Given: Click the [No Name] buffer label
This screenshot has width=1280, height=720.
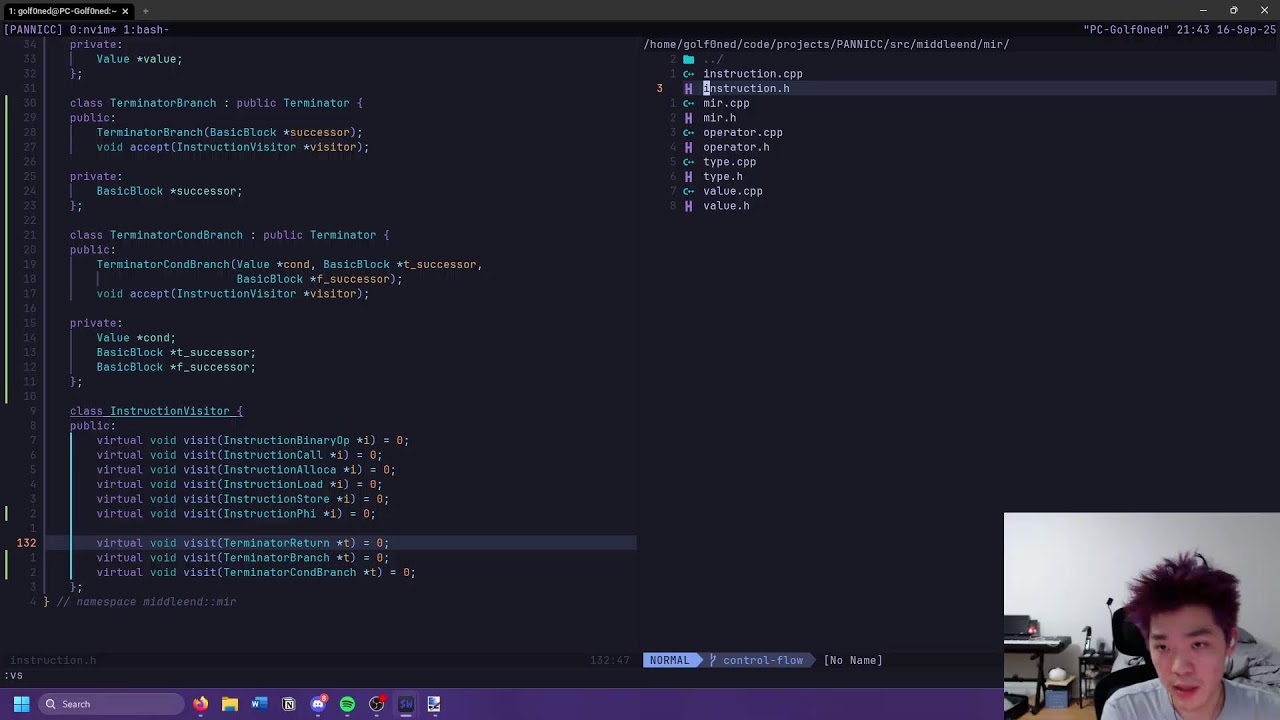Looking at the screenshot, I should pyautogui.click(x=853, y=660).
